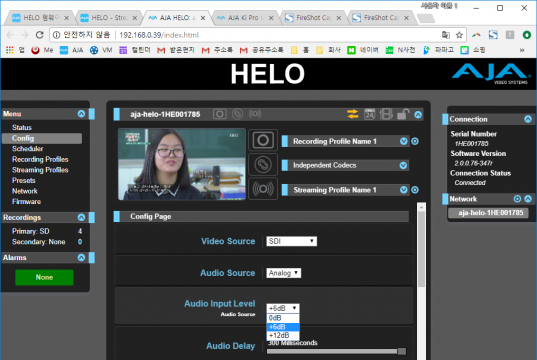Click the video preview thumbnail
This screenshot has width=537, height=360.
(x=182, y=164)
